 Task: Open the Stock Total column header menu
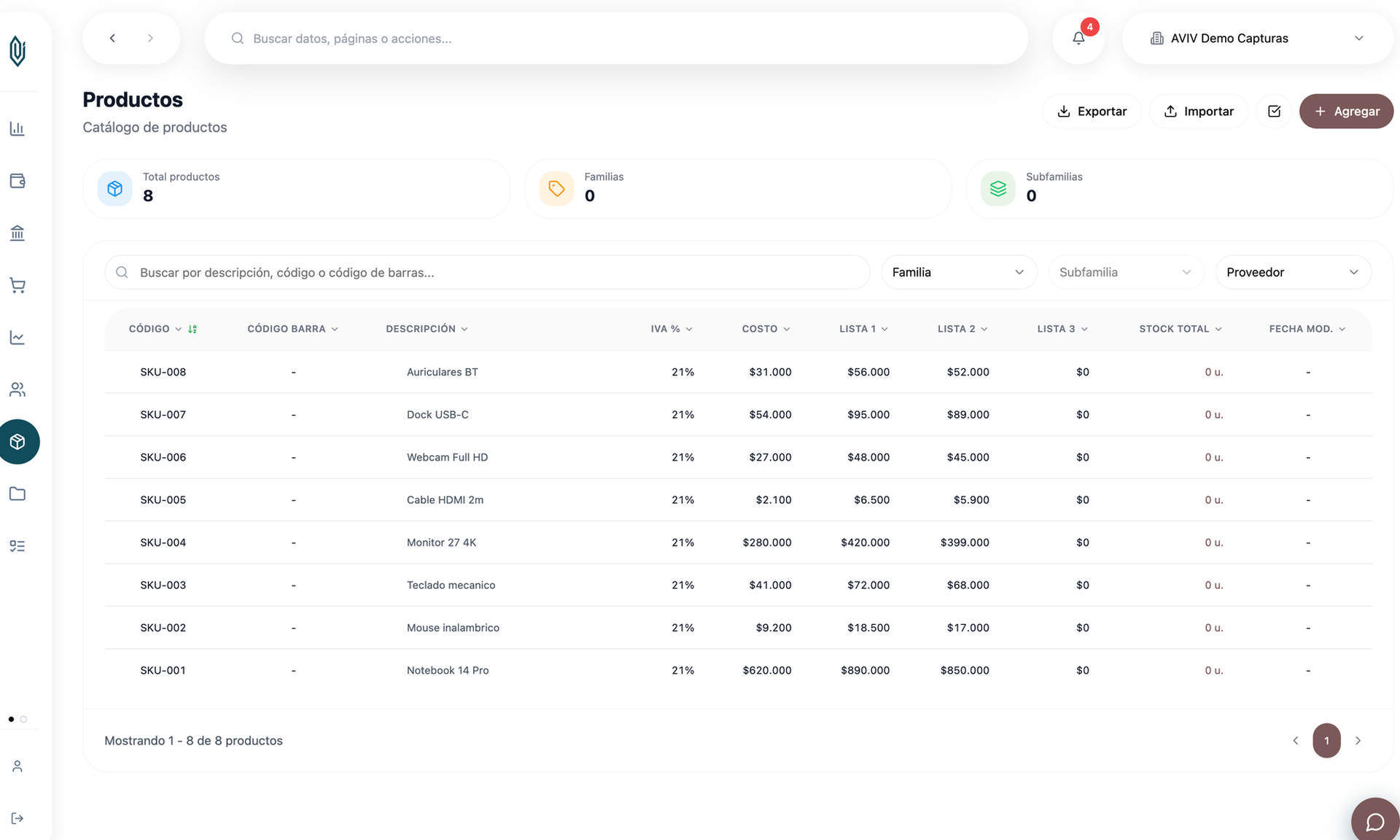pyautogui.click(x=1181, y=329)
